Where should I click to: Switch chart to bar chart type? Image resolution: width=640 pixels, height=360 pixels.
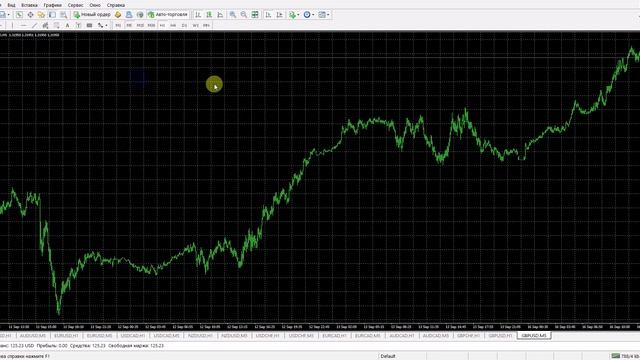click(198, 15)
